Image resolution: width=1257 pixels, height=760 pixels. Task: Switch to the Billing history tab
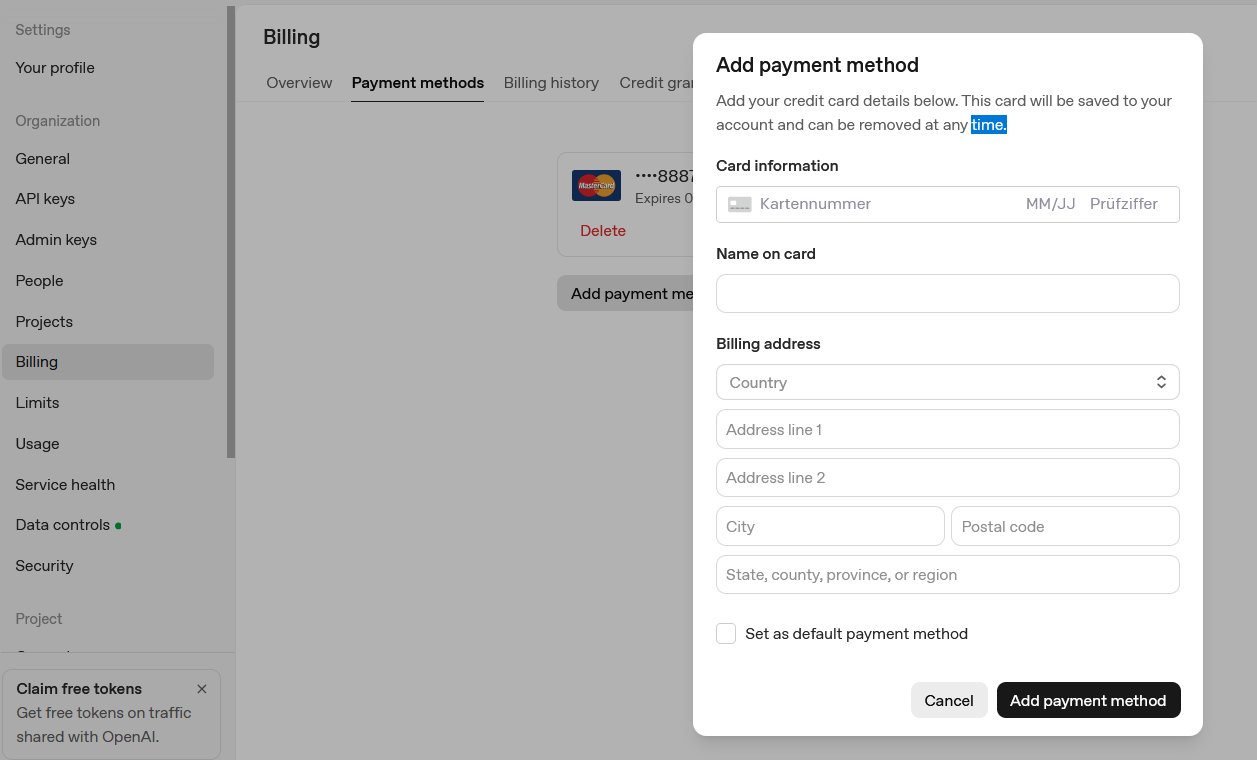(551, 83)
